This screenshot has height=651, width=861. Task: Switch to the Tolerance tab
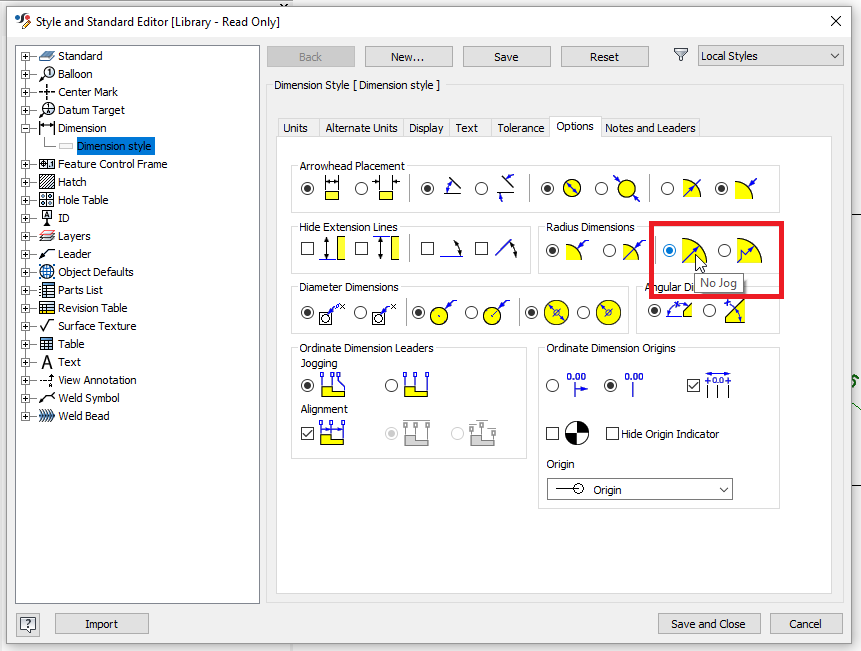click(520, 127)
